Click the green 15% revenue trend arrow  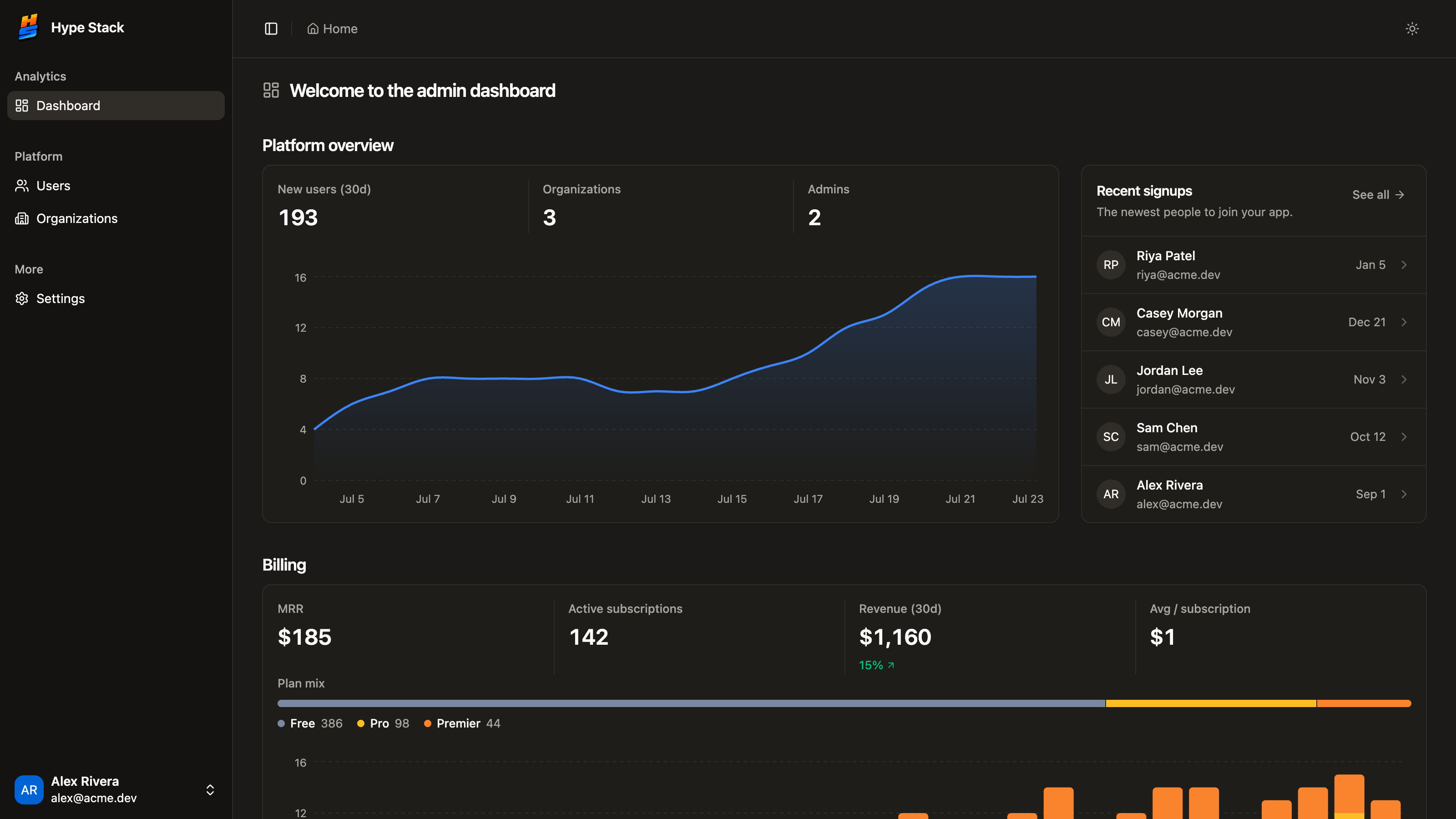point(891,665)
